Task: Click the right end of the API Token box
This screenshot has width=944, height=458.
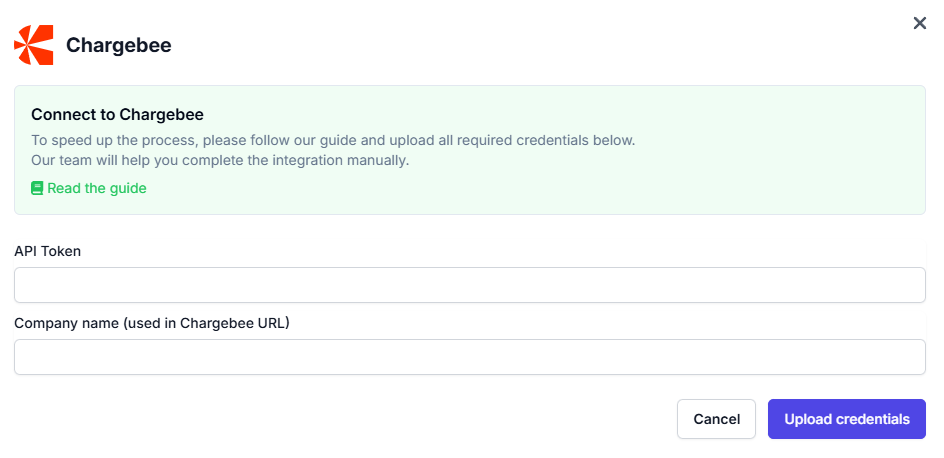Action: (x=900, y=285)
